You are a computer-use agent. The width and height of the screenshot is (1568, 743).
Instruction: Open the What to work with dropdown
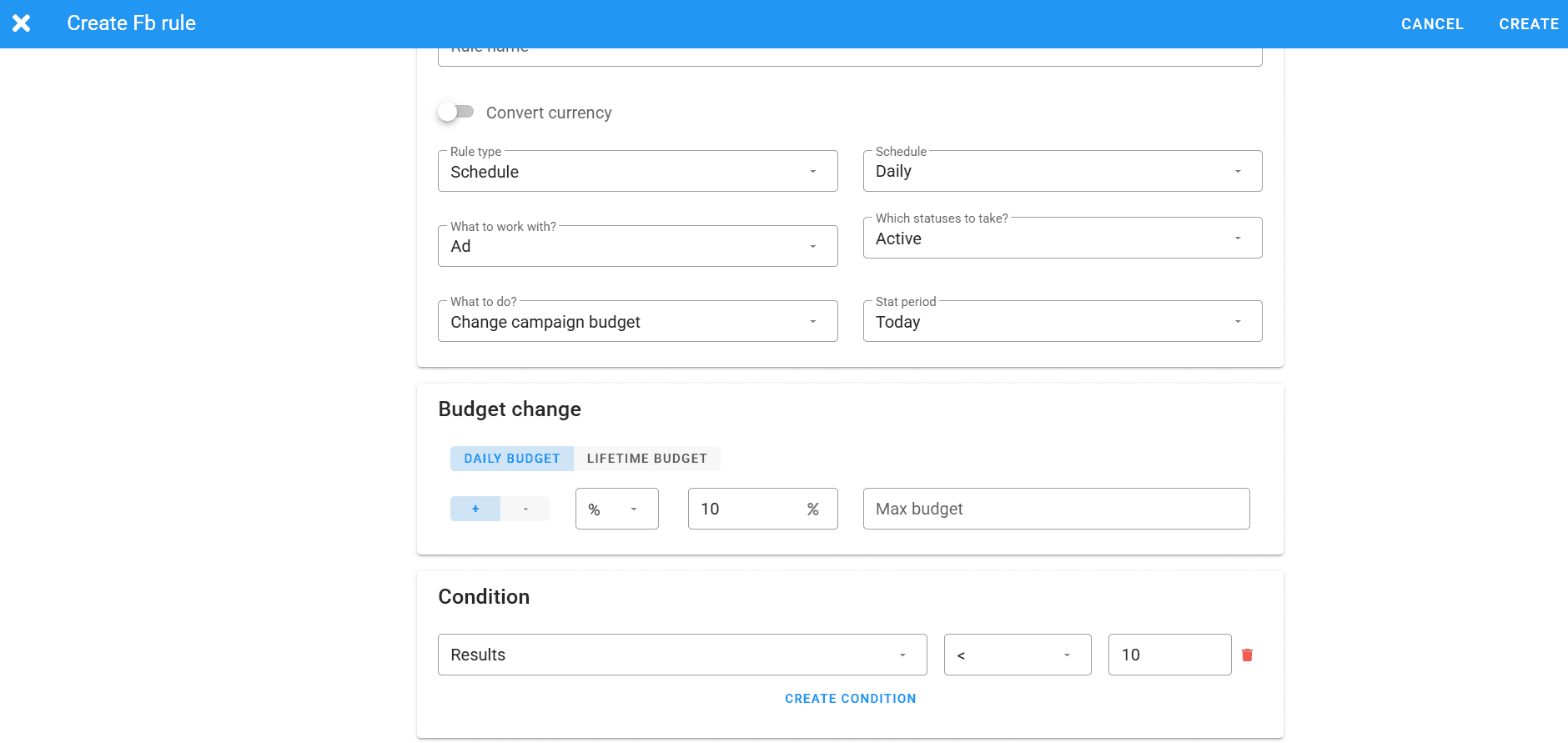[x=637, y=246]
